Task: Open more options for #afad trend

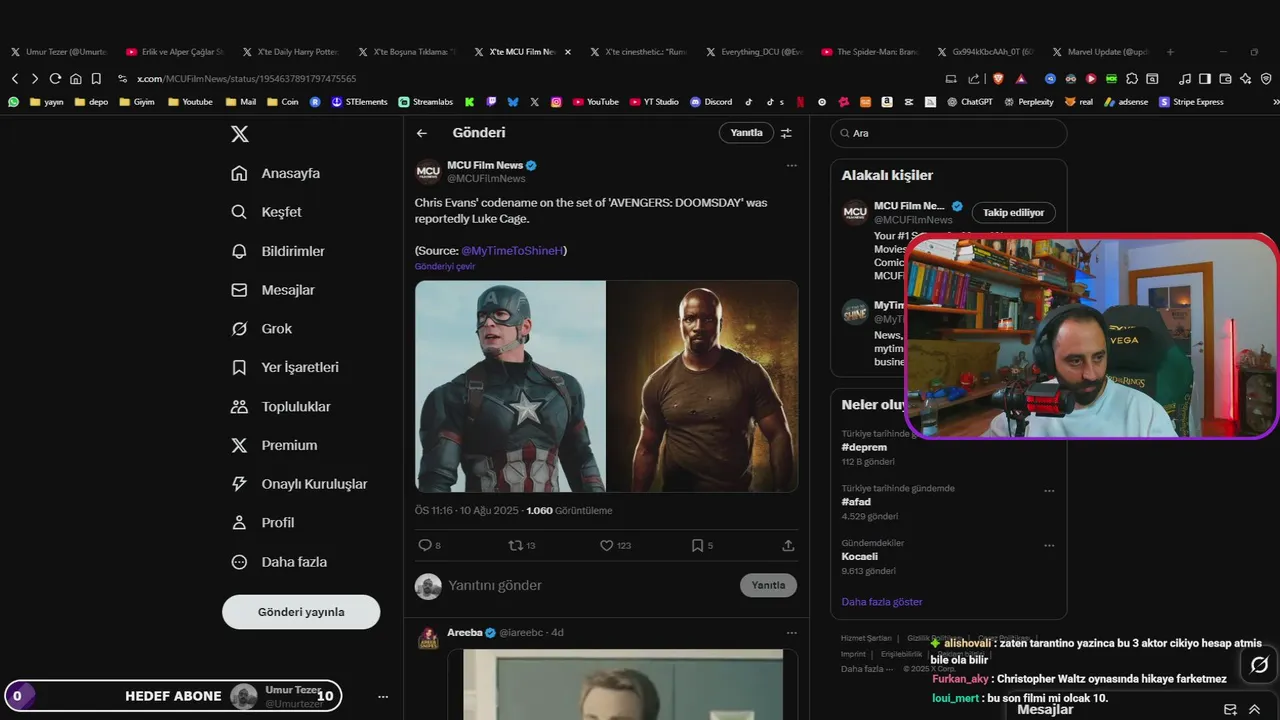Action: pos(1049,491)
